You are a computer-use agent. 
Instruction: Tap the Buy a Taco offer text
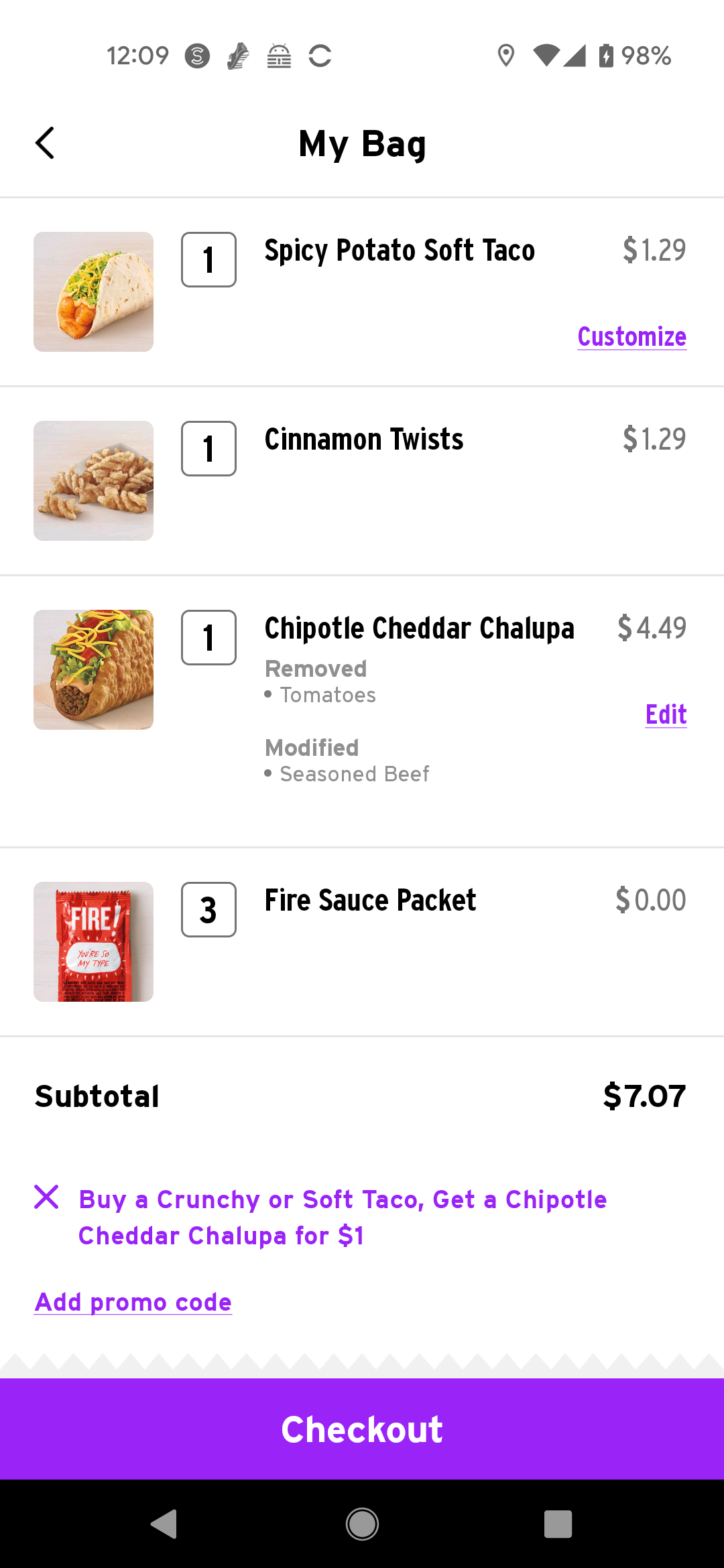click(343, 1217)
